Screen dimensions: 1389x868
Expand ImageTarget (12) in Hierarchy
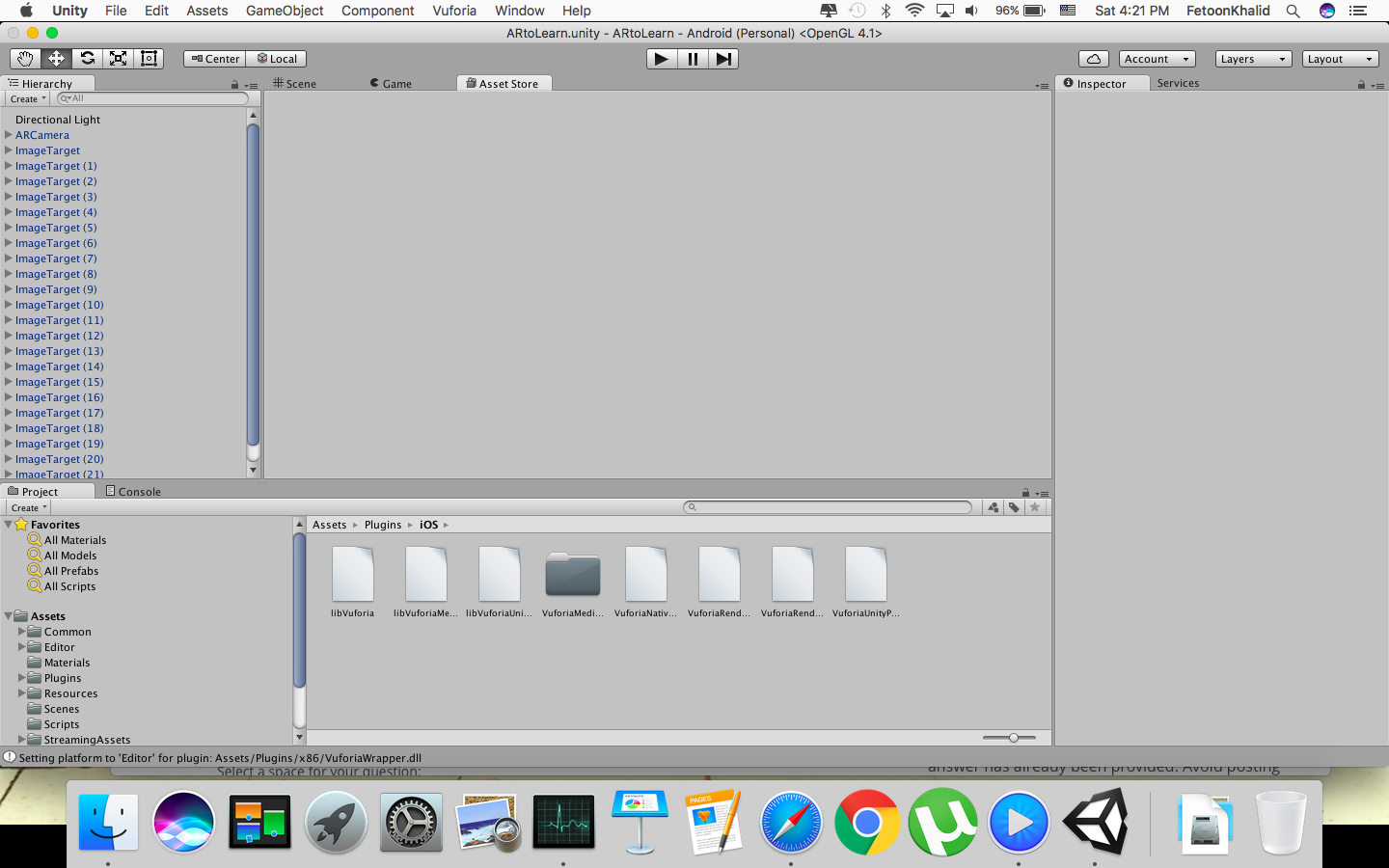tap(9, 336)
